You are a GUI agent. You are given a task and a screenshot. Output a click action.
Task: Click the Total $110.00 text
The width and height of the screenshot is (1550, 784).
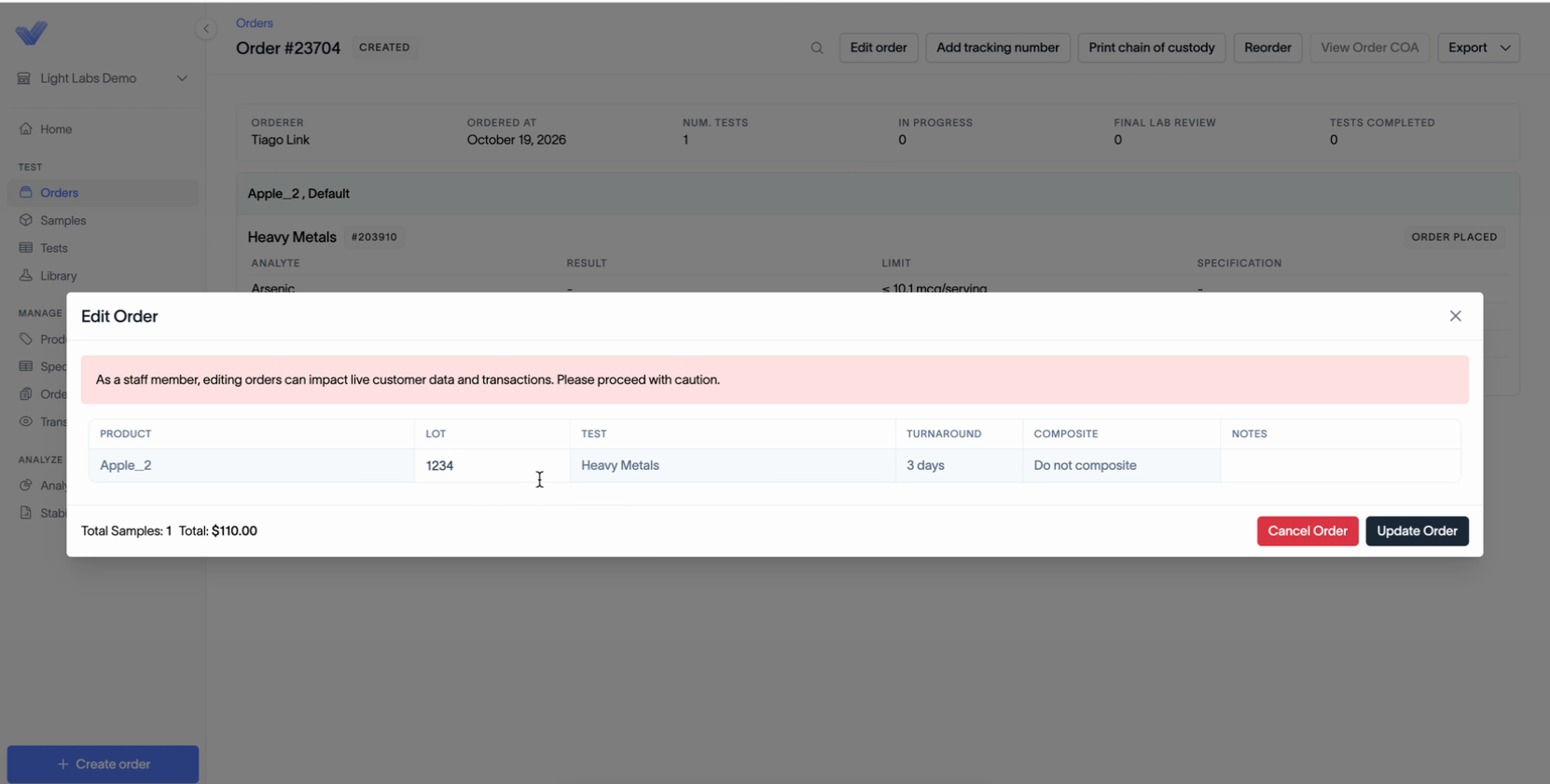click(x=218, y=531)
